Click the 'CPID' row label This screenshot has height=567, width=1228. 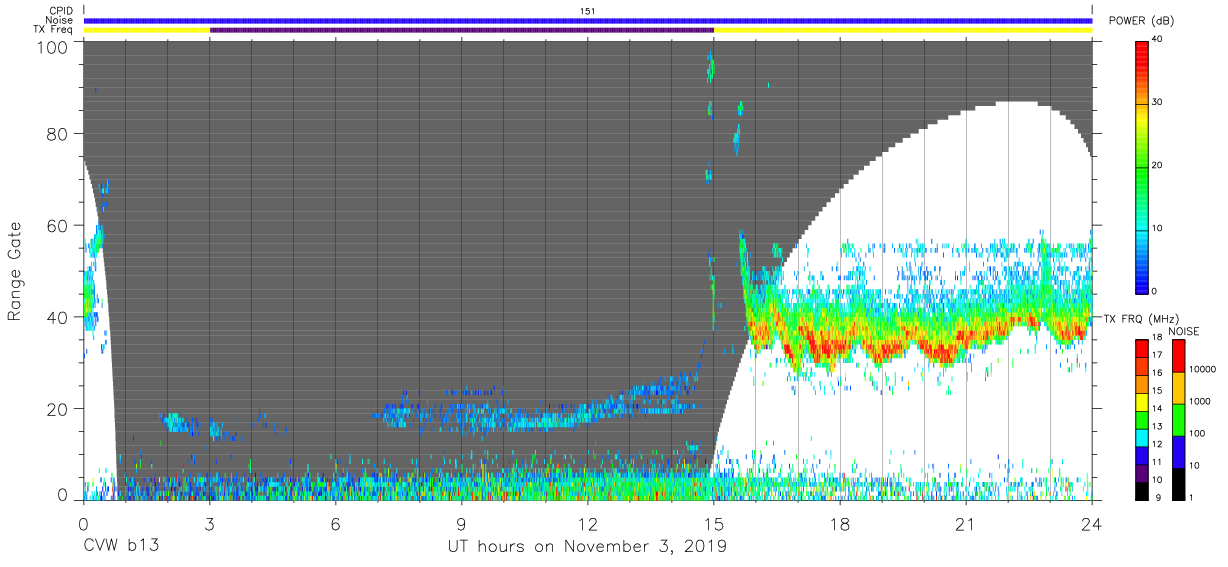click(62, 11)
